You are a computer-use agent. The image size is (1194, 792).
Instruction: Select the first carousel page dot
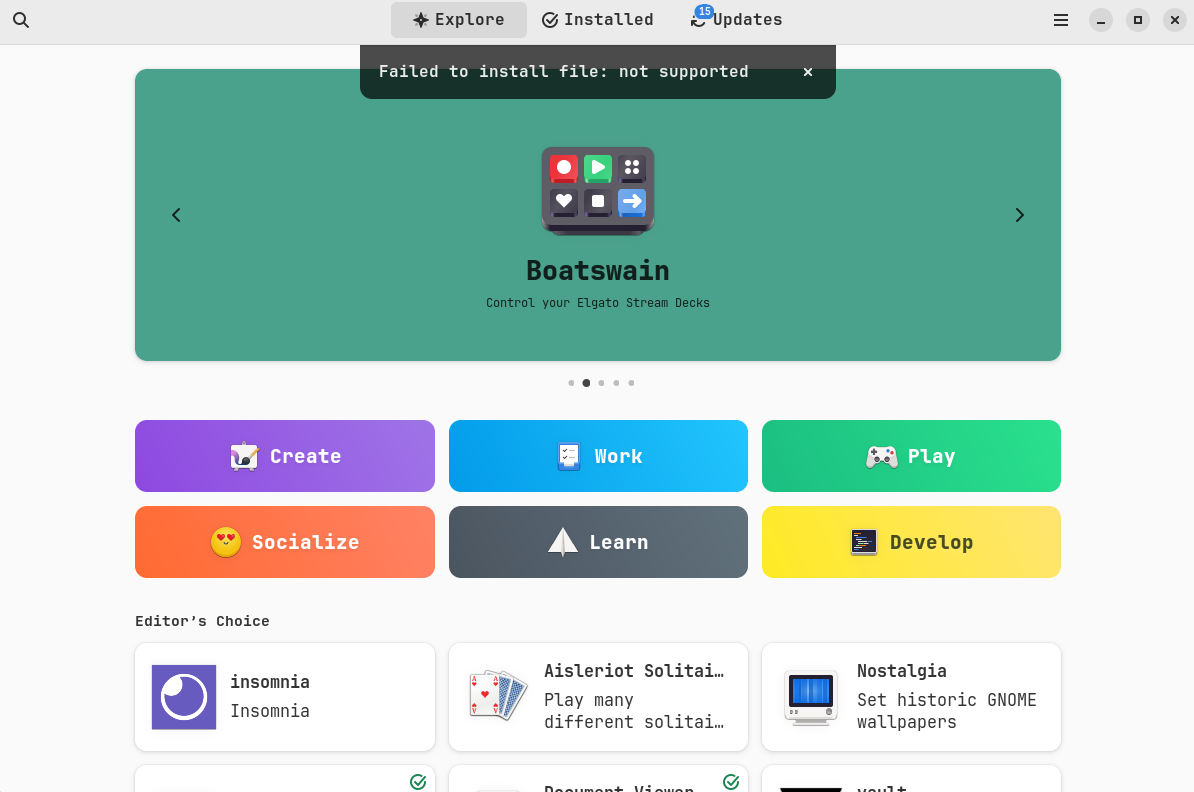click(571, 383)
